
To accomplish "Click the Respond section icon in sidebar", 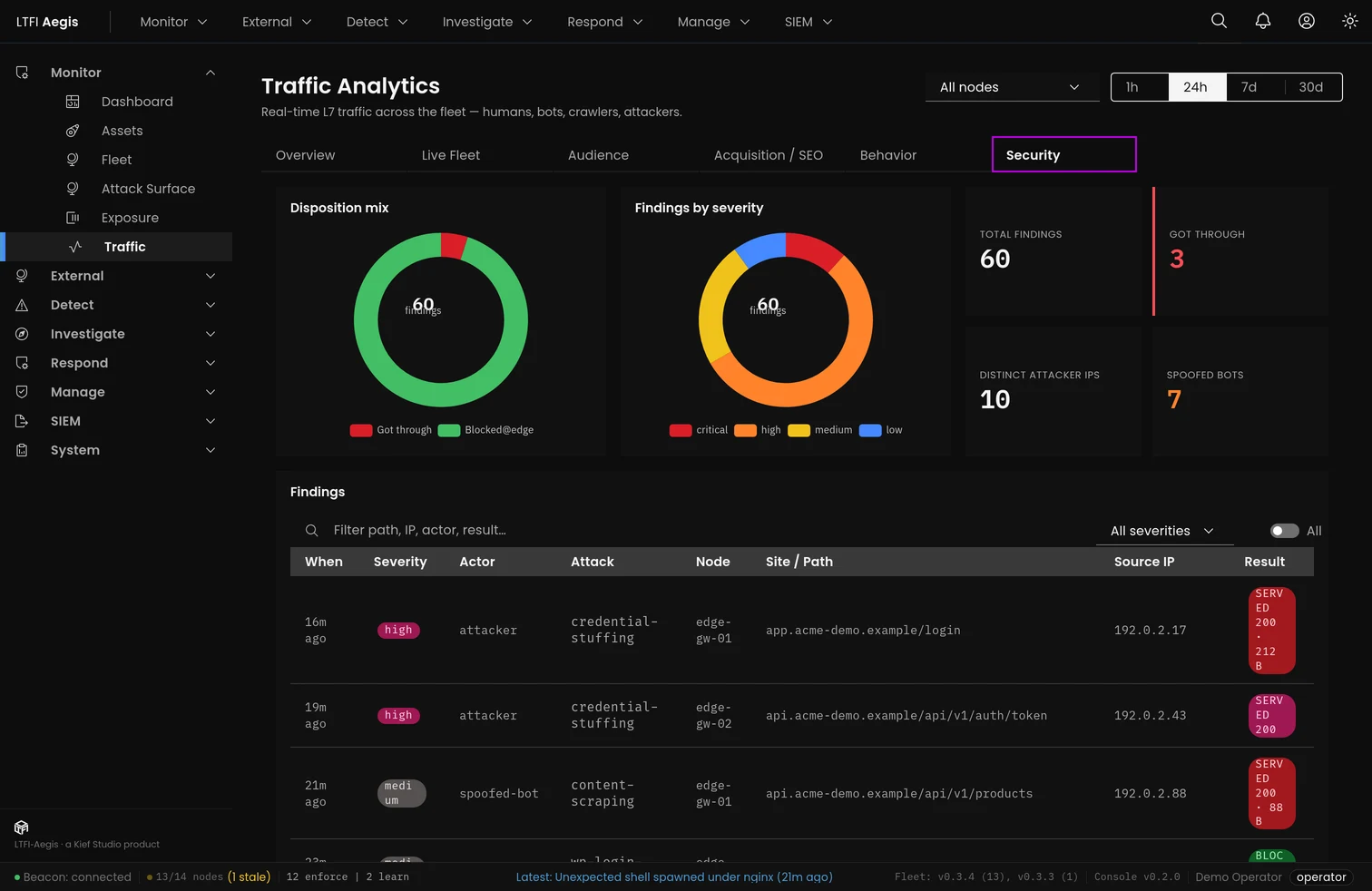I will [22, 363].
